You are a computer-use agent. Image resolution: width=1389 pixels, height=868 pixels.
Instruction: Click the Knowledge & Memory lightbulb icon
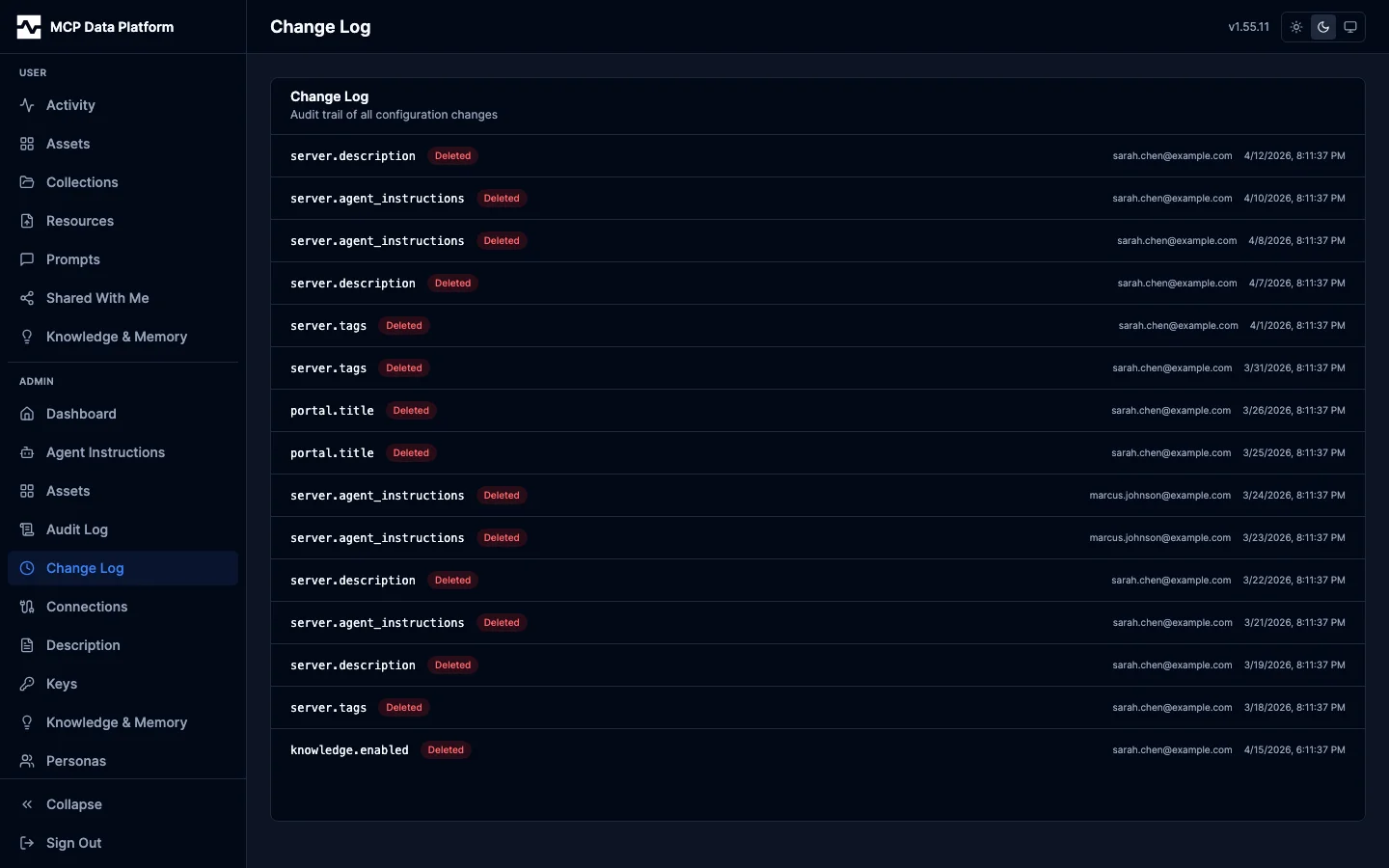[x=26, y=337]
